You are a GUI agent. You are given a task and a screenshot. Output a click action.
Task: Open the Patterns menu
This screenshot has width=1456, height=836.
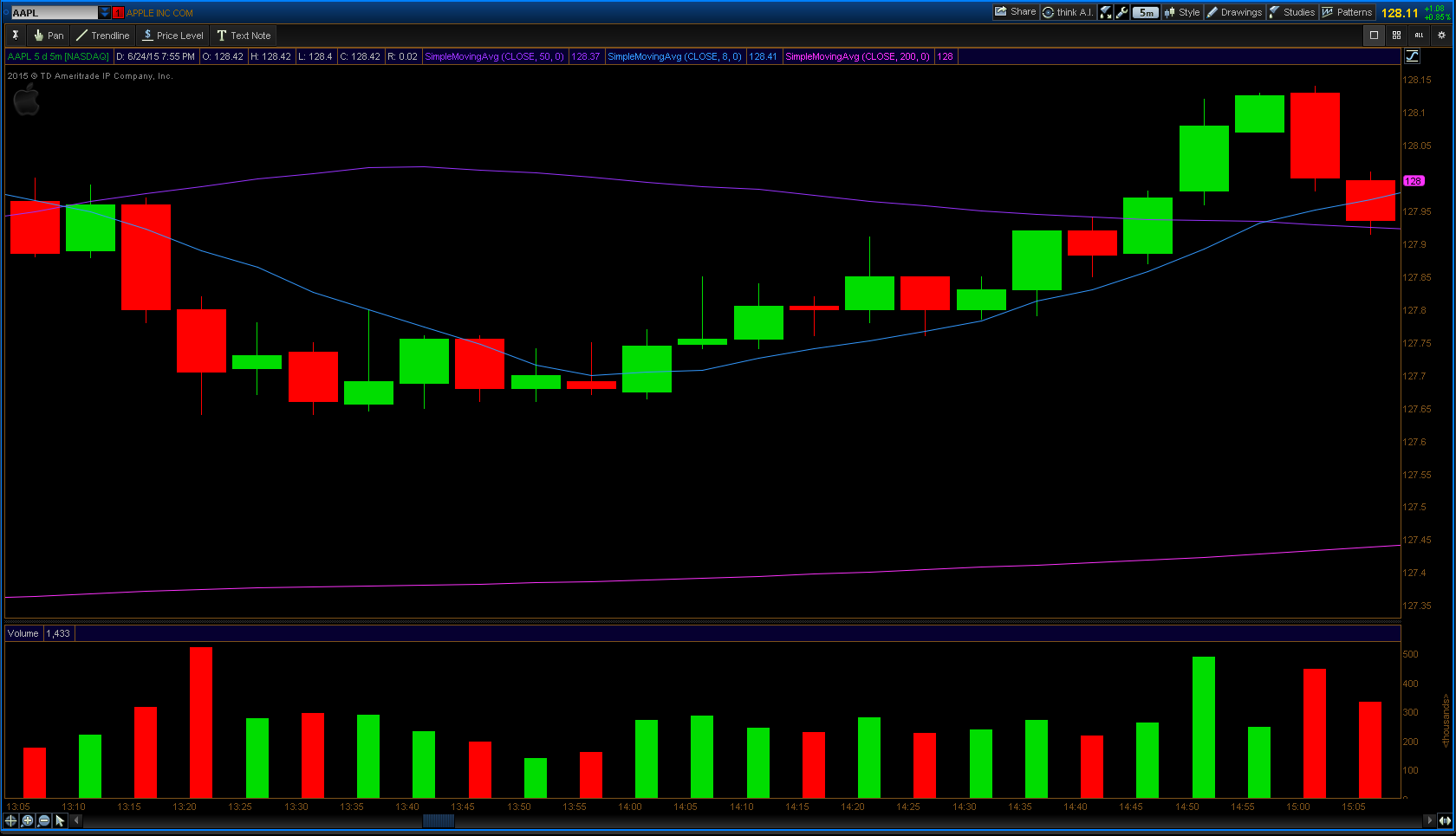click(1348, 12)
